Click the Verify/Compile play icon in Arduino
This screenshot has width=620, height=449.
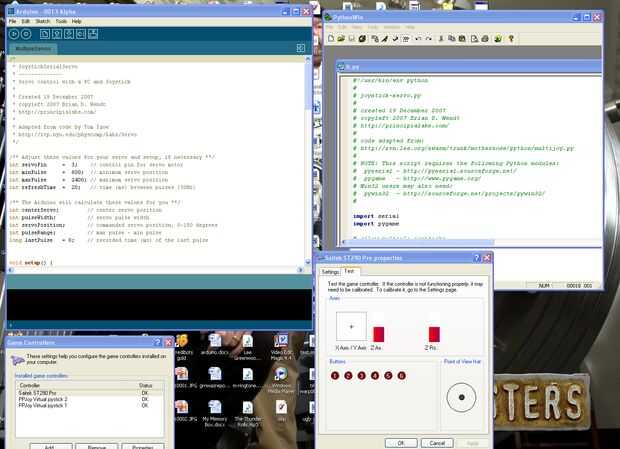click(14, 34)
